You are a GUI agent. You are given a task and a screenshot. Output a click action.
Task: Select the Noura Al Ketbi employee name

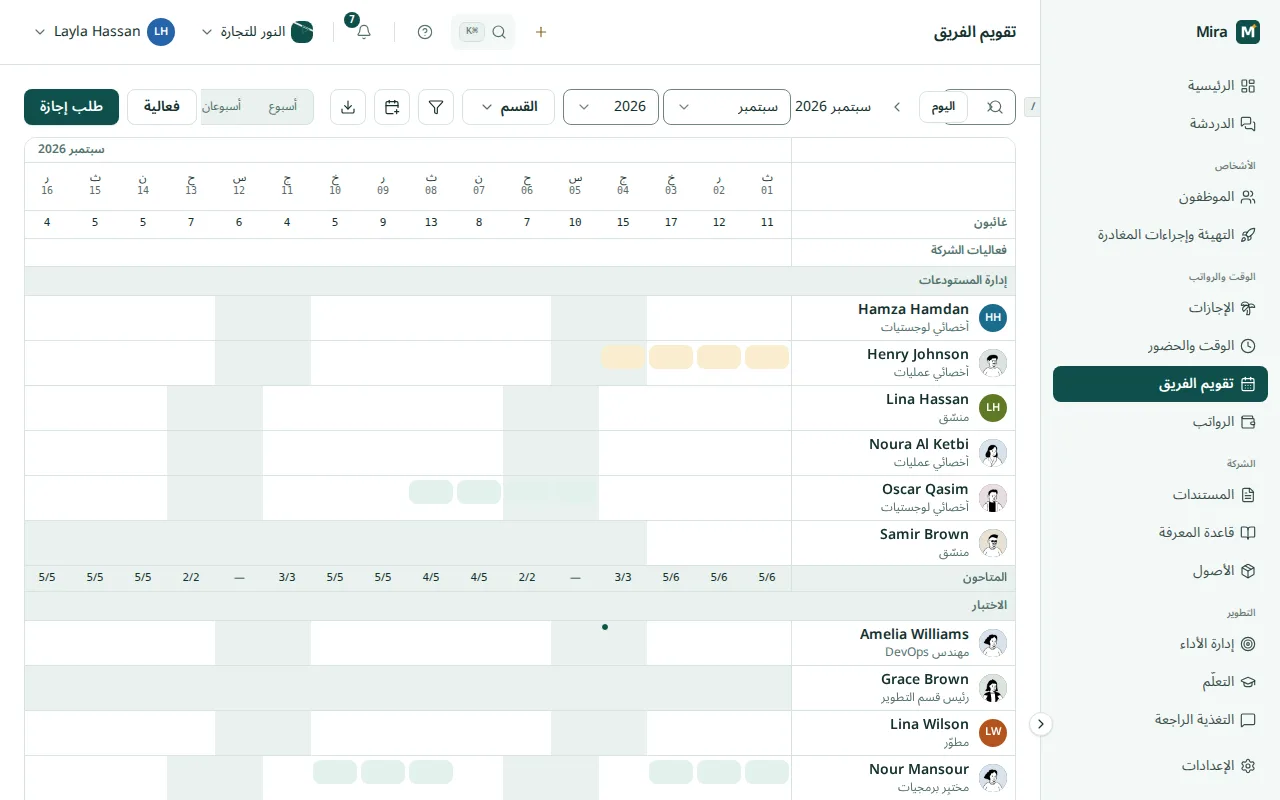point(919,444)
